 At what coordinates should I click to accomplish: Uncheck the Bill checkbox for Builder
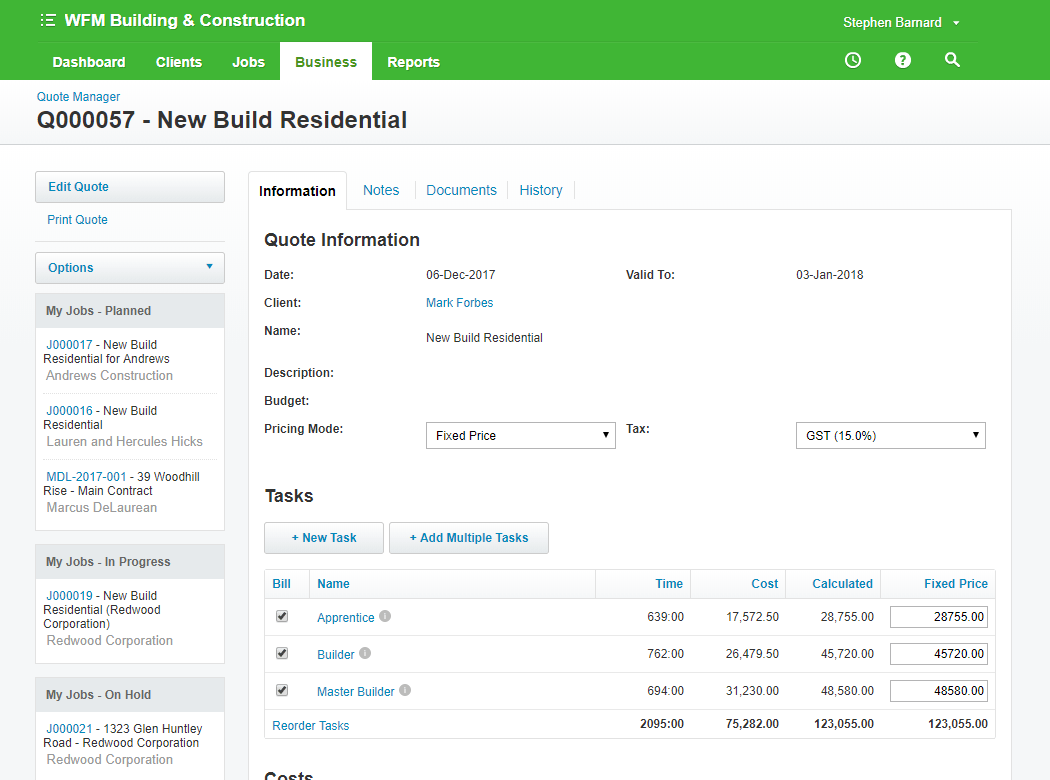[282, 653]
